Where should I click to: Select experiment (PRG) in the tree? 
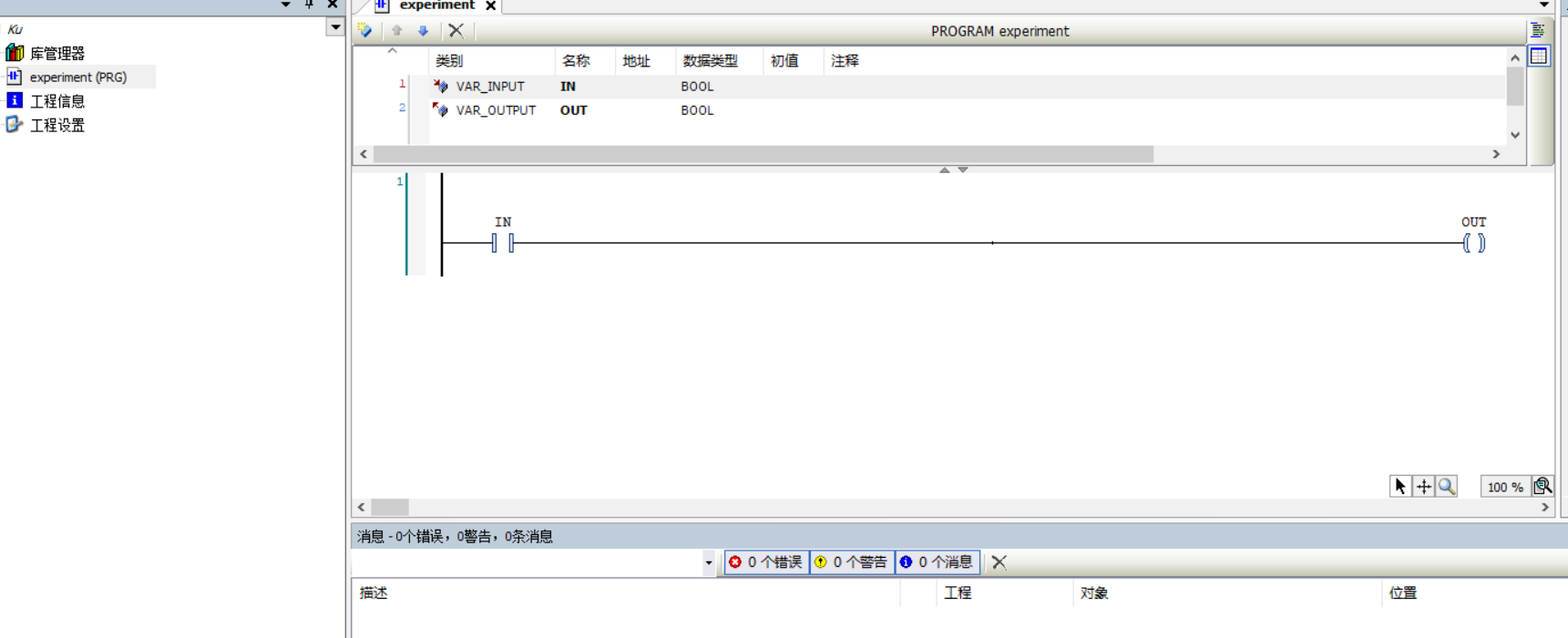78,77
